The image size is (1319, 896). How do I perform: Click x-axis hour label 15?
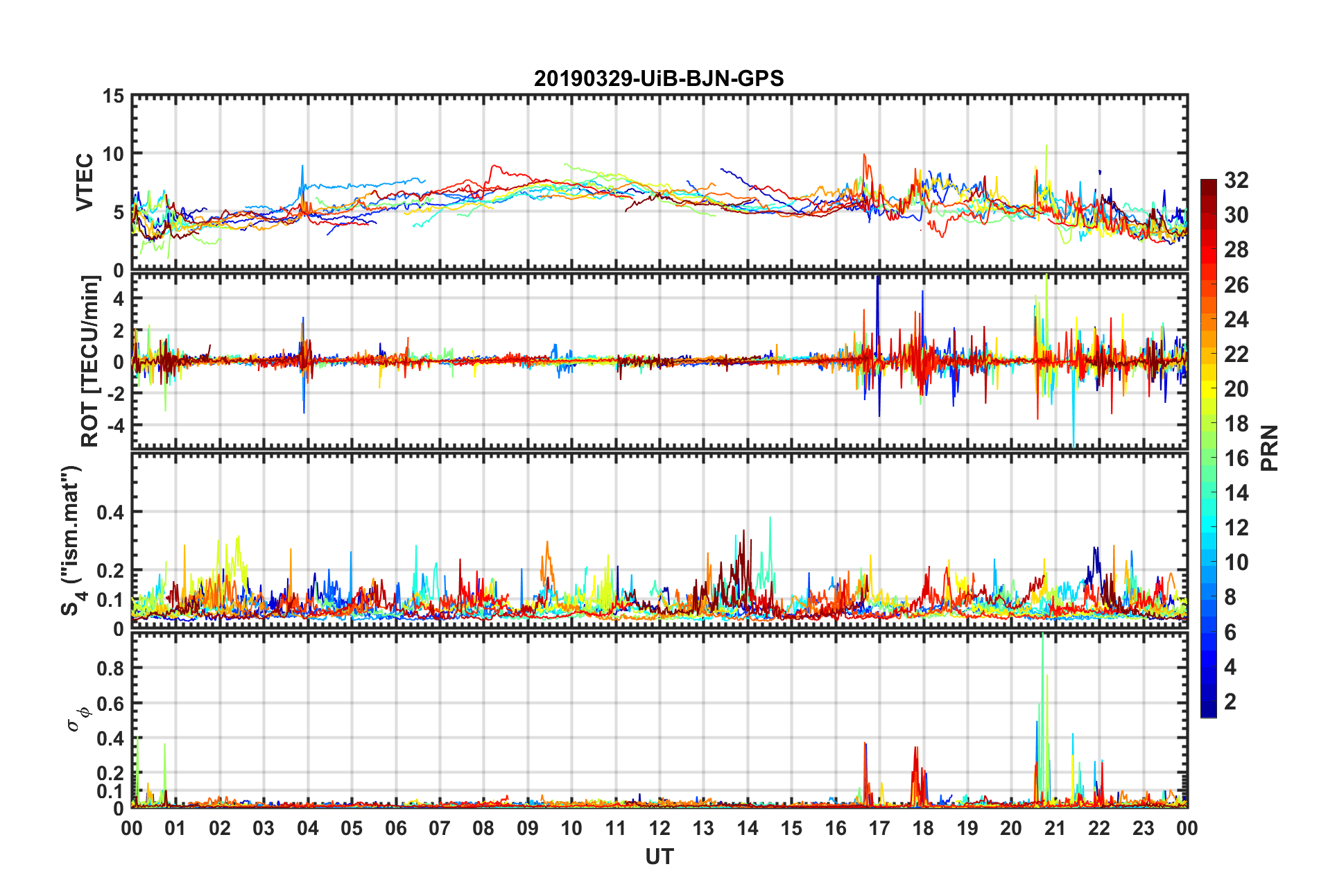(x=791, y=828)
